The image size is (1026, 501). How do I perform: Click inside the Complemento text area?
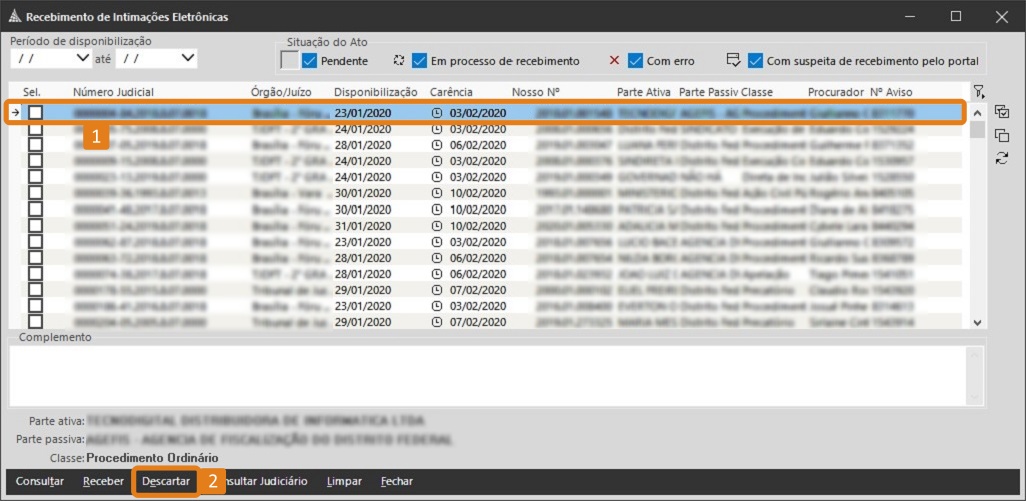[490, 375]
